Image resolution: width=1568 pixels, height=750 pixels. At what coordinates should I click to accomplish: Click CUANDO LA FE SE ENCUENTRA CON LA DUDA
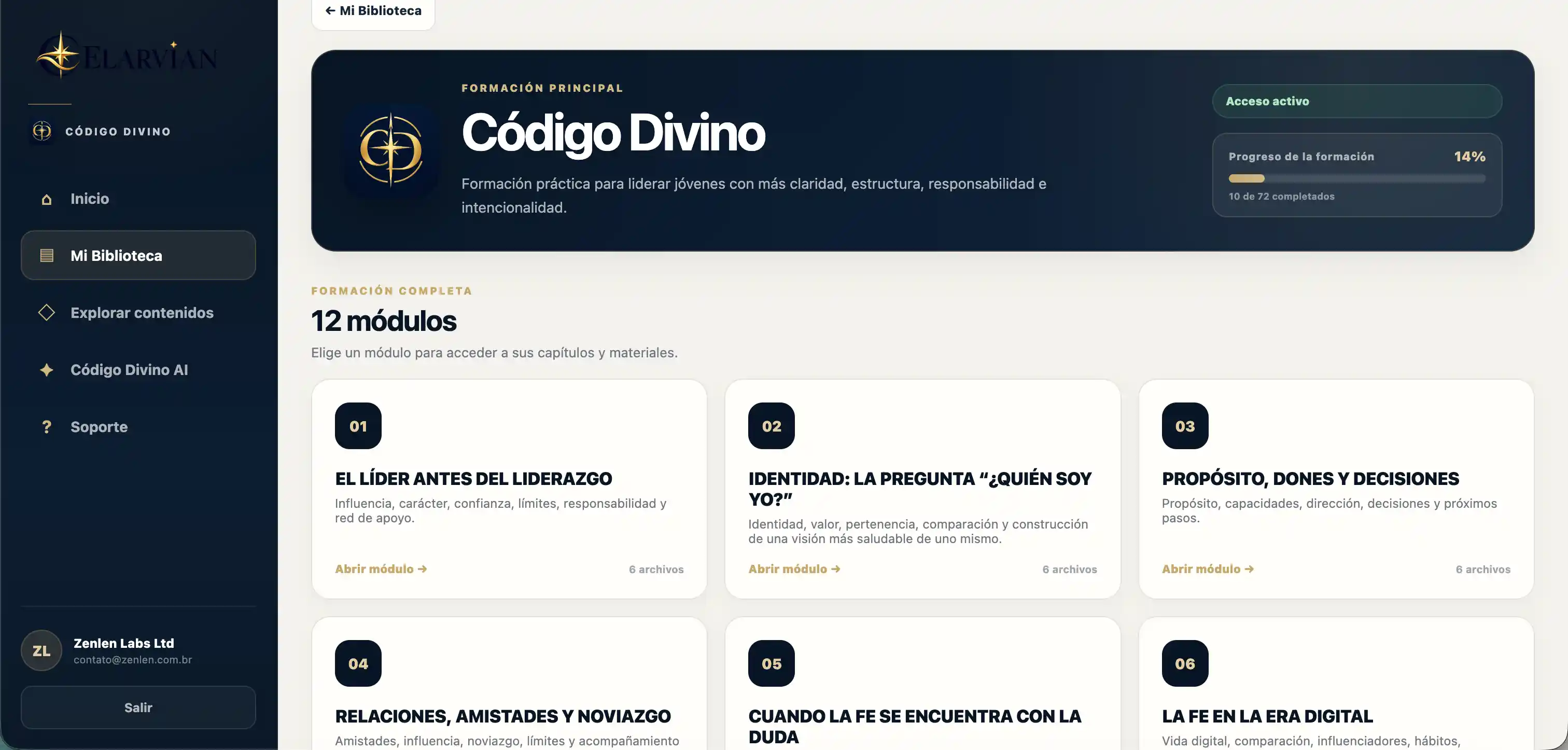pyautogui.click(x=914, y=726)
